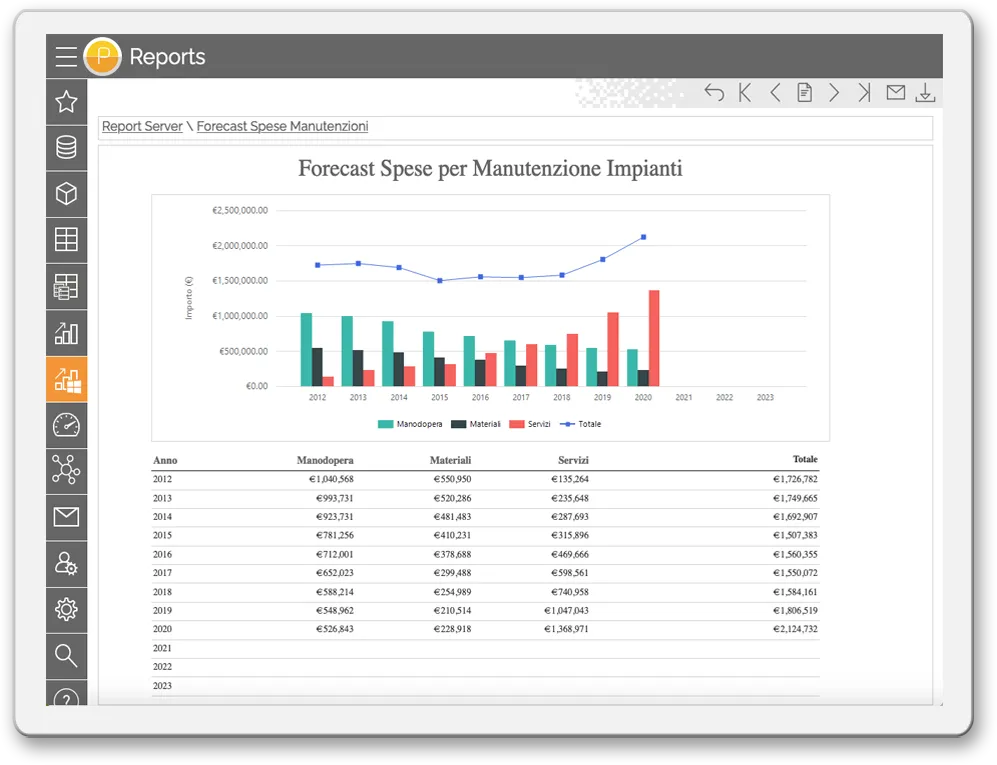This screenshot has width=997, height=765.
Task: Jump to the last report page
Action: coord(865,93)
